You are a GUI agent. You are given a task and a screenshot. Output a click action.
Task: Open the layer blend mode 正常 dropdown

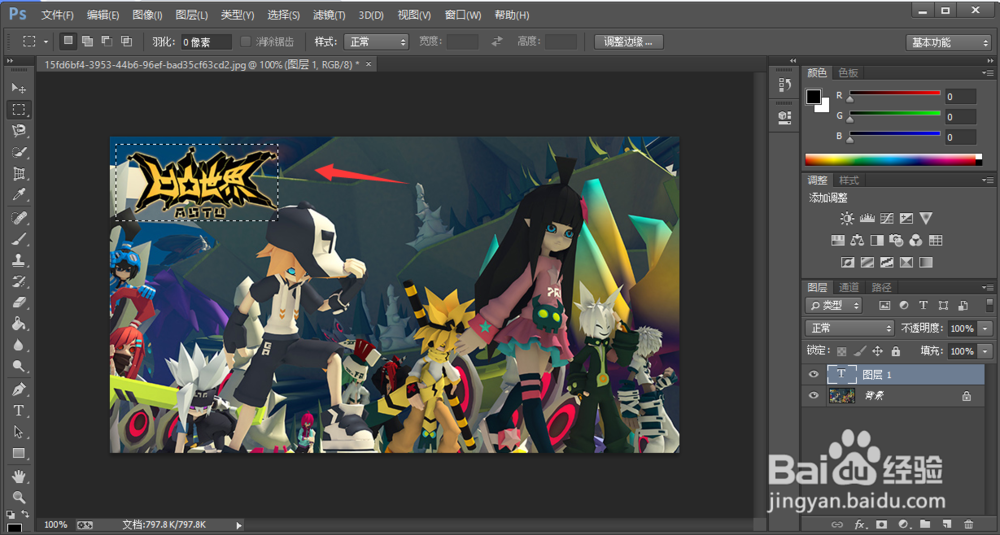(x=849, y=328)
